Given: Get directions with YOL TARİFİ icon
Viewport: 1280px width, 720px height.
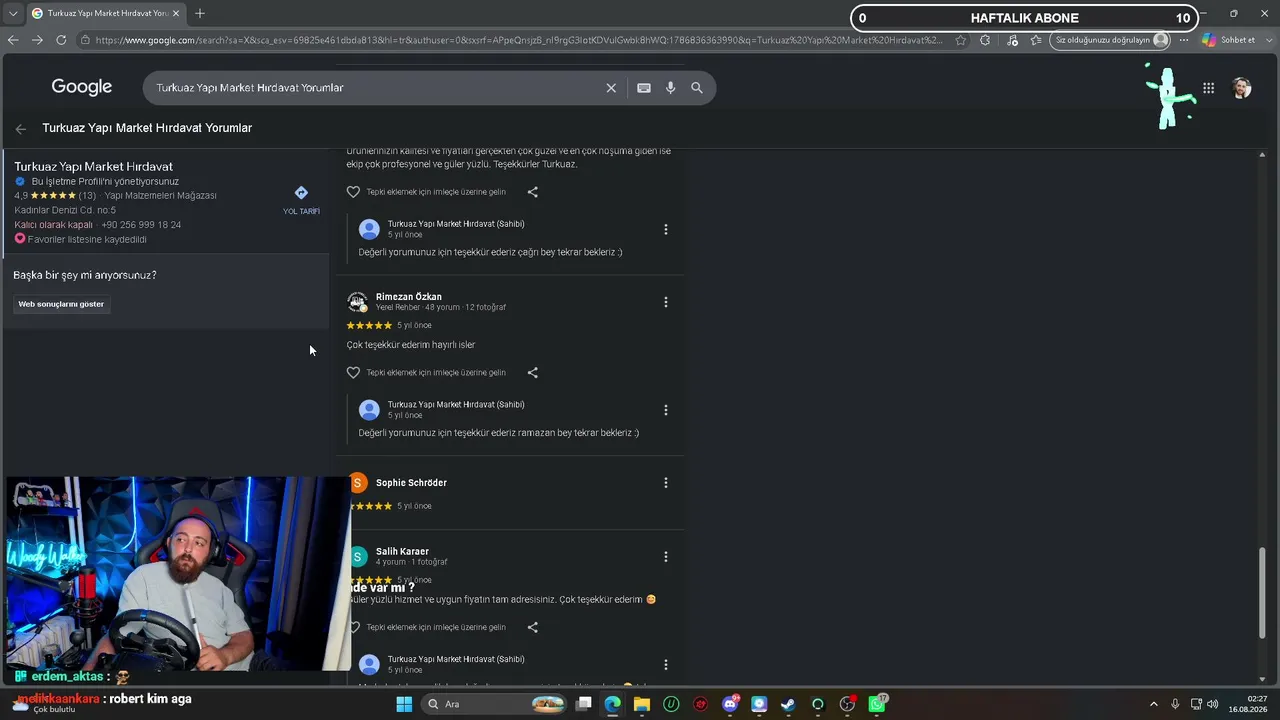Looking at the screenshot, I should point(301,193).
